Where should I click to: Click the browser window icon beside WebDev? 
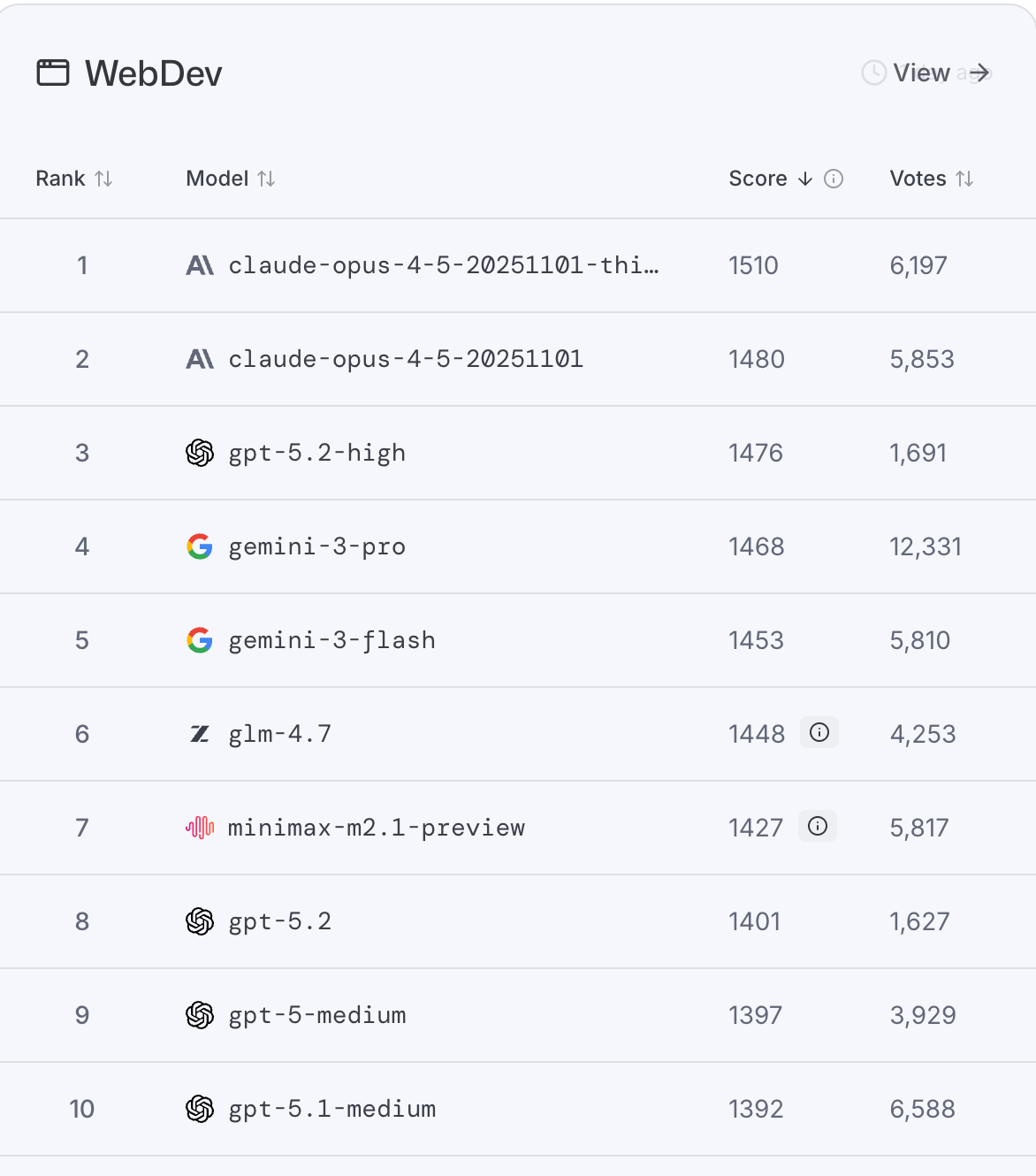tap(53, 73)
